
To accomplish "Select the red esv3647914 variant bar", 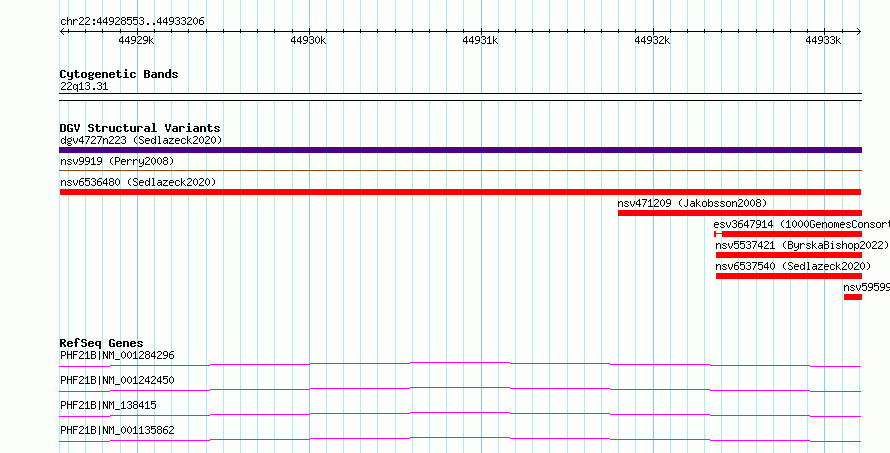I will click(788, 234).
